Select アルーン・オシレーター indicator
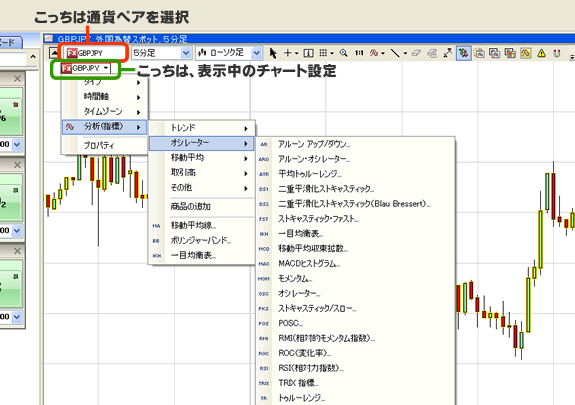 pos(356,159)
